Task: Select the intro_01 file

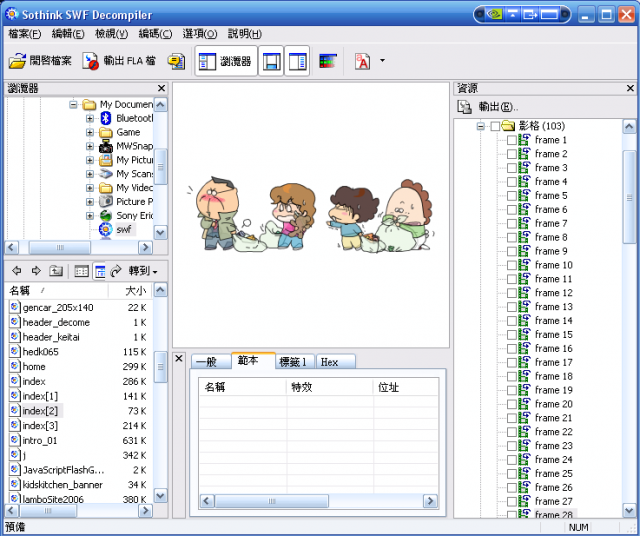Action: (x=40, y=440)
